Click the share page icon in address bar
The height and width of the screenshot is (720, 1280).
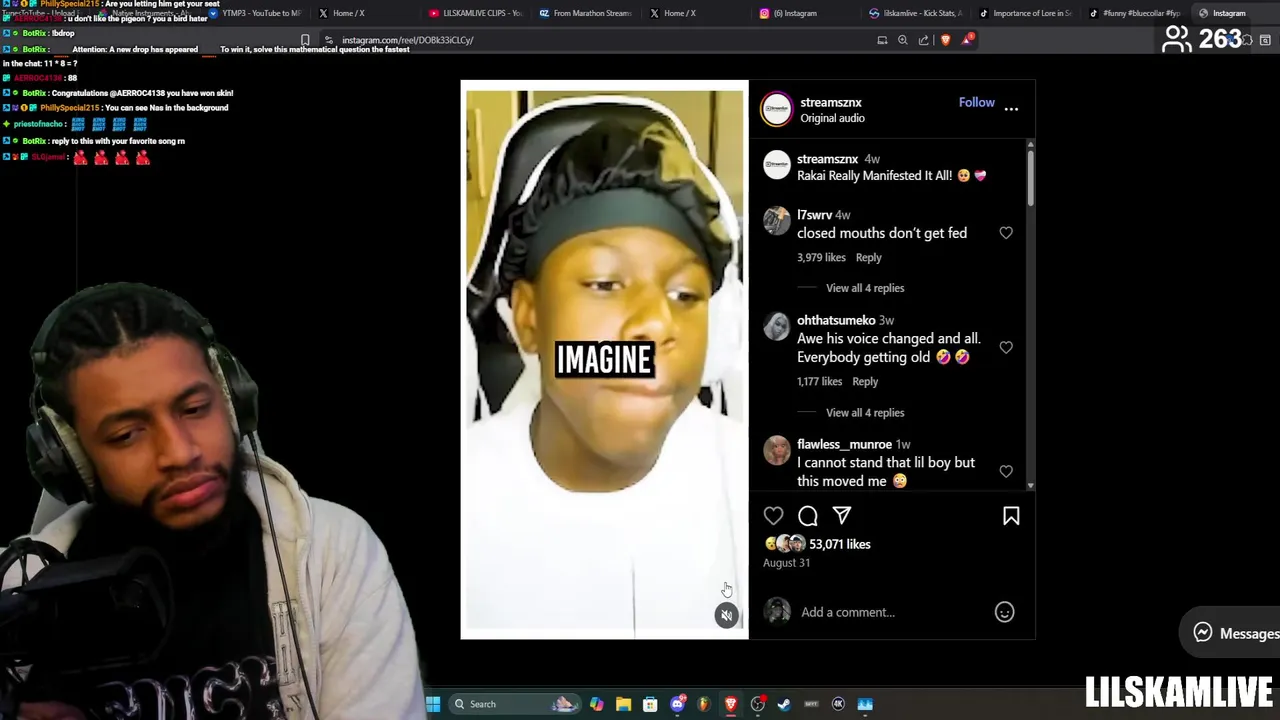tap(924, 40)
